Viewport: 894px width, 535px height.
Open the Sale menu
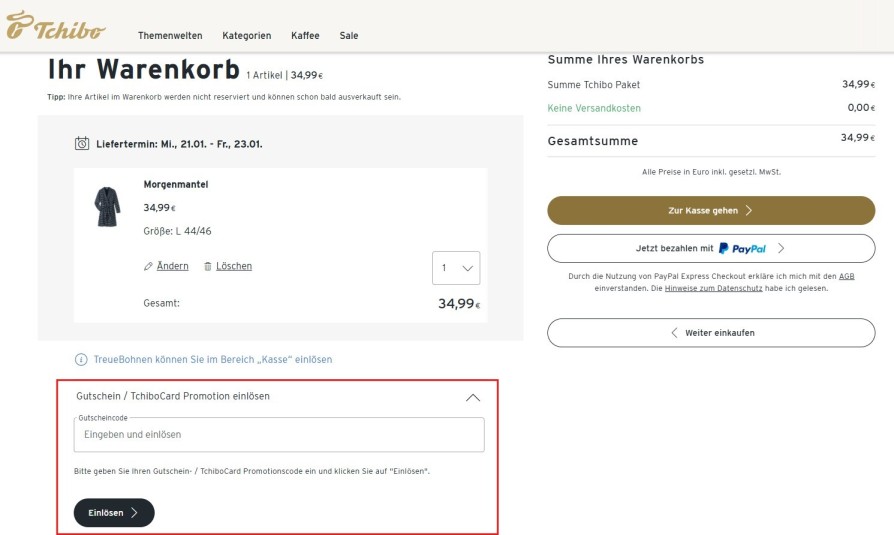[349, 35]
